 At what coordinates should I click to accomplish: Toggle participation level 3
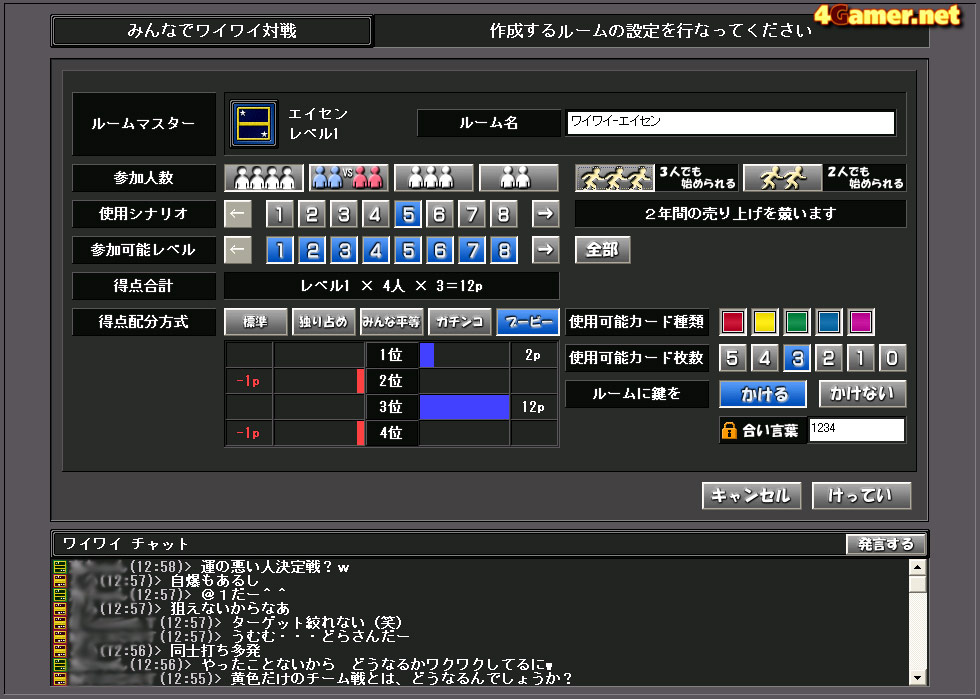(344, 250)
